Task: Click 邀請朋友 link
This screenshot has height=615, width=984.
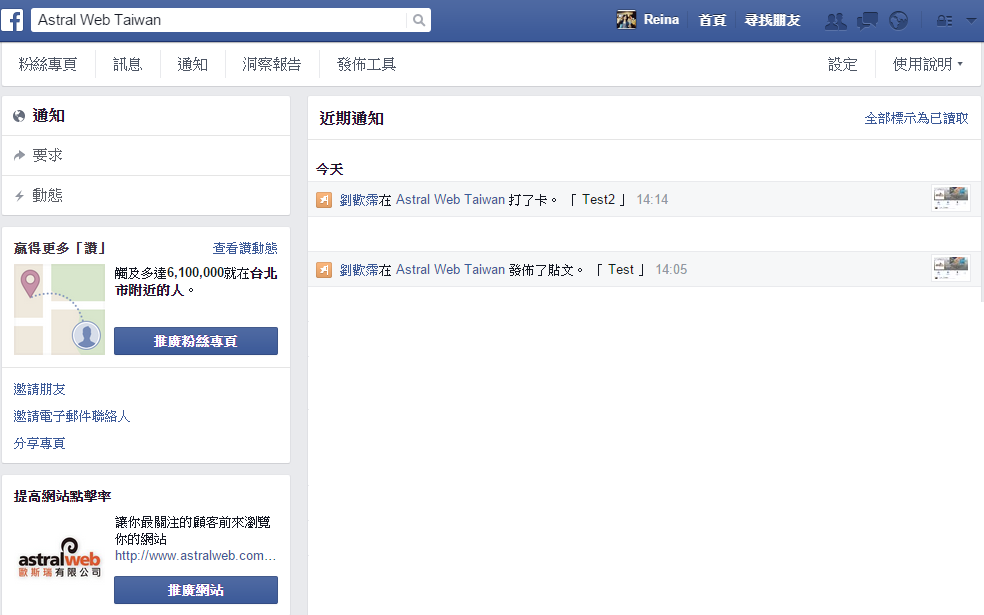Action: coord(40,389)
